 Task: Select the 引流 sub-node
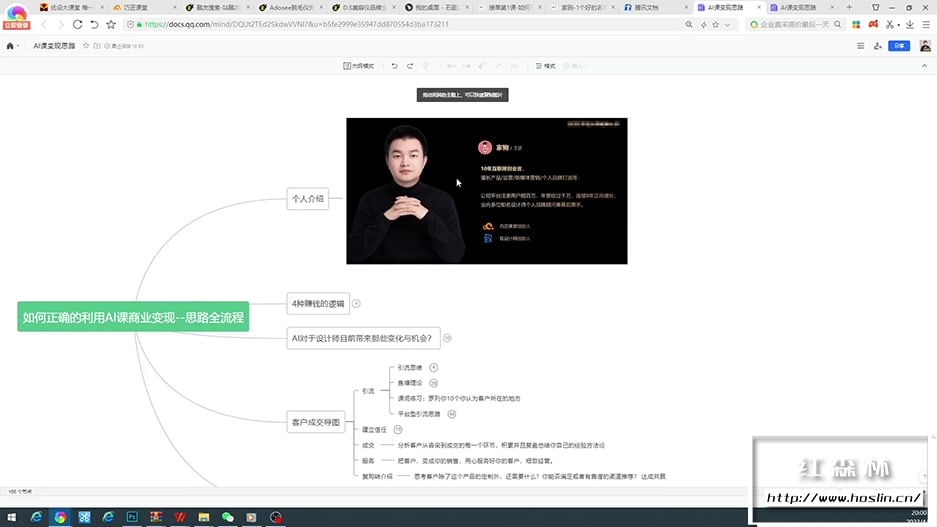pos(368,391)
